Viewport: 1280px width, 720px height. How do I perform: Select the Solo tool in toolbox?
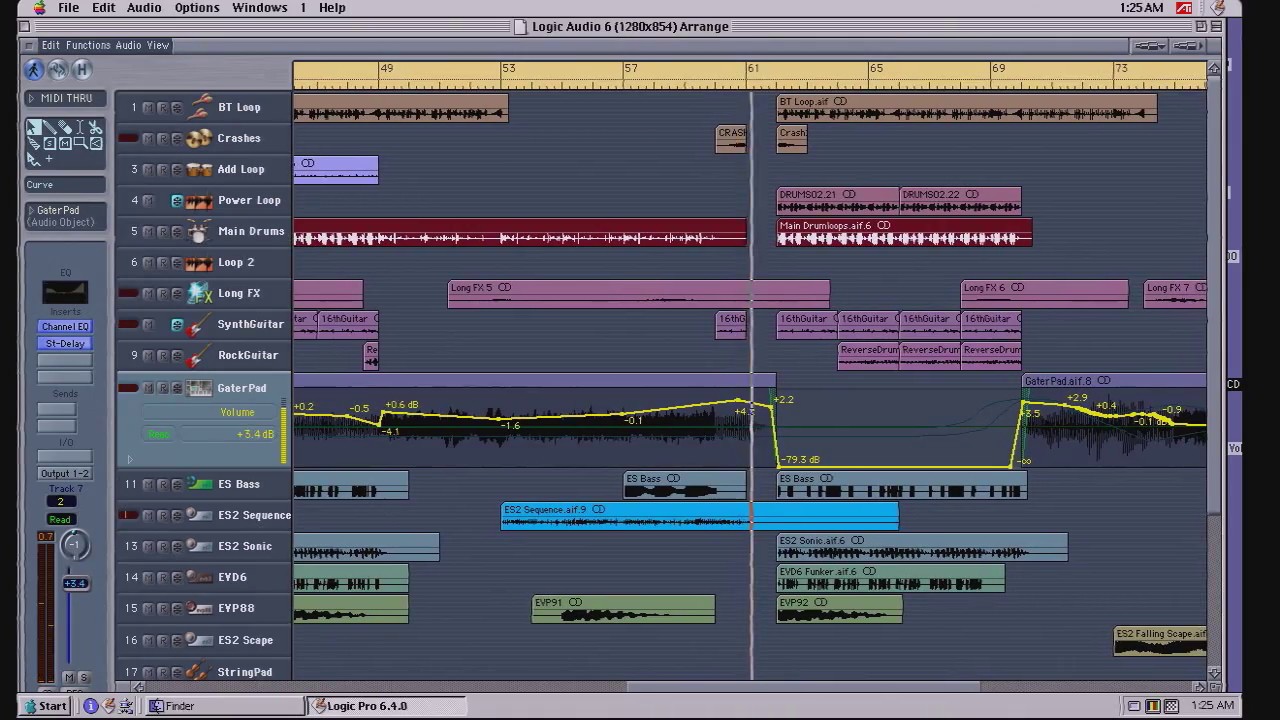[x=50, y=143]
